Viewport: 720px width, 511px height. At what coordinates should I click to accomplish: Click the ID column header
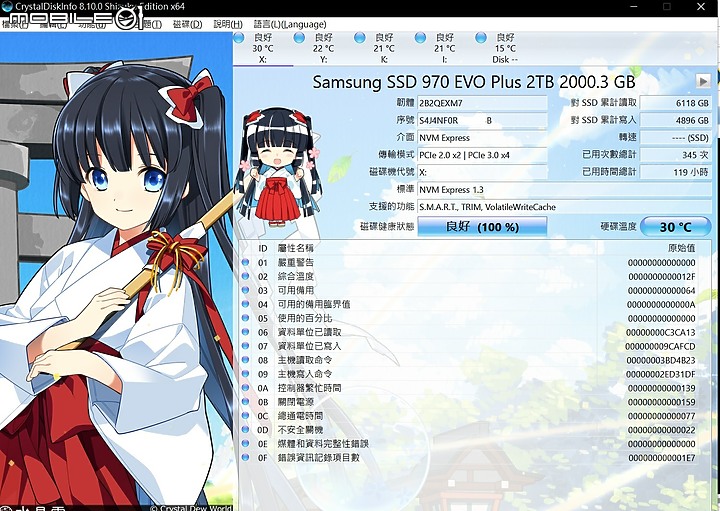click(263, 248)
